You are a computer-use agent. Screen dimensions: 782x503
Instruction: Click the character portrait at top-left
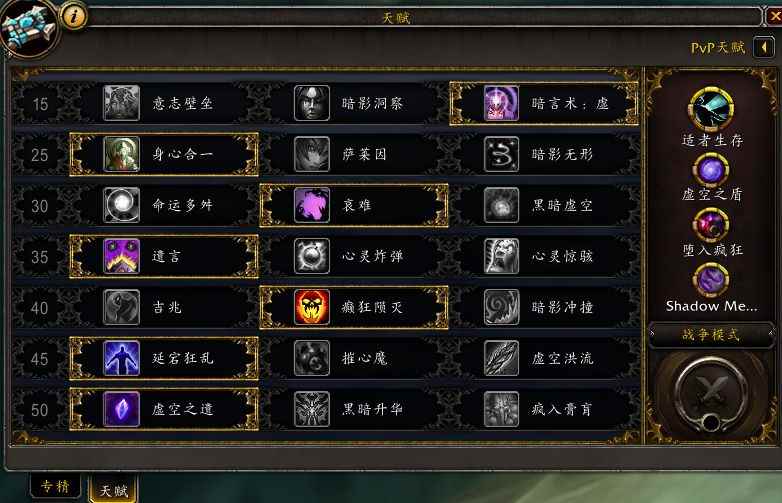pos(28,27)
